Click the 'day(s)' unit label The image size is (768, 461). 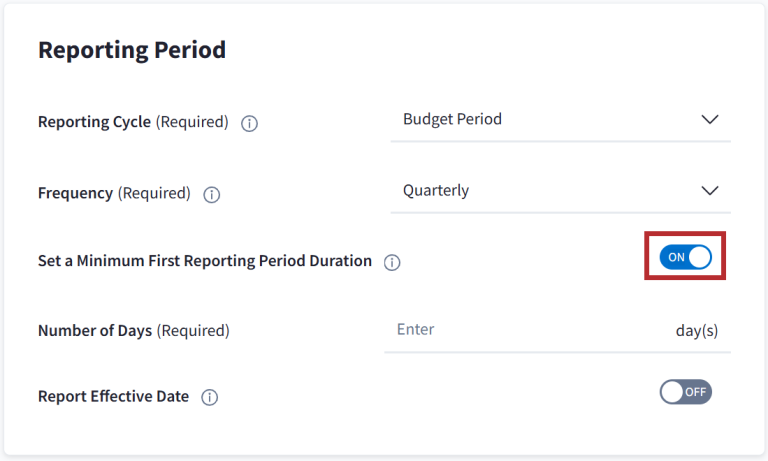pos(696,330)
